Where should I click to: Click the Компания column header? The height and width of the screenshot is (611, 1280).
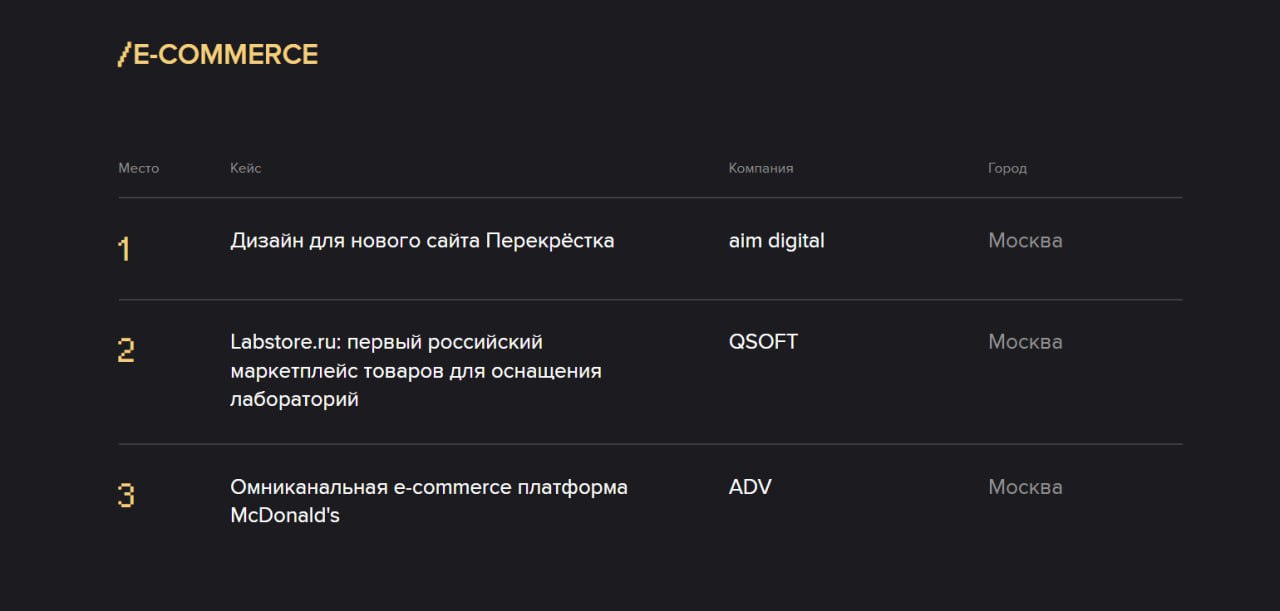click(x=760, y=168)
